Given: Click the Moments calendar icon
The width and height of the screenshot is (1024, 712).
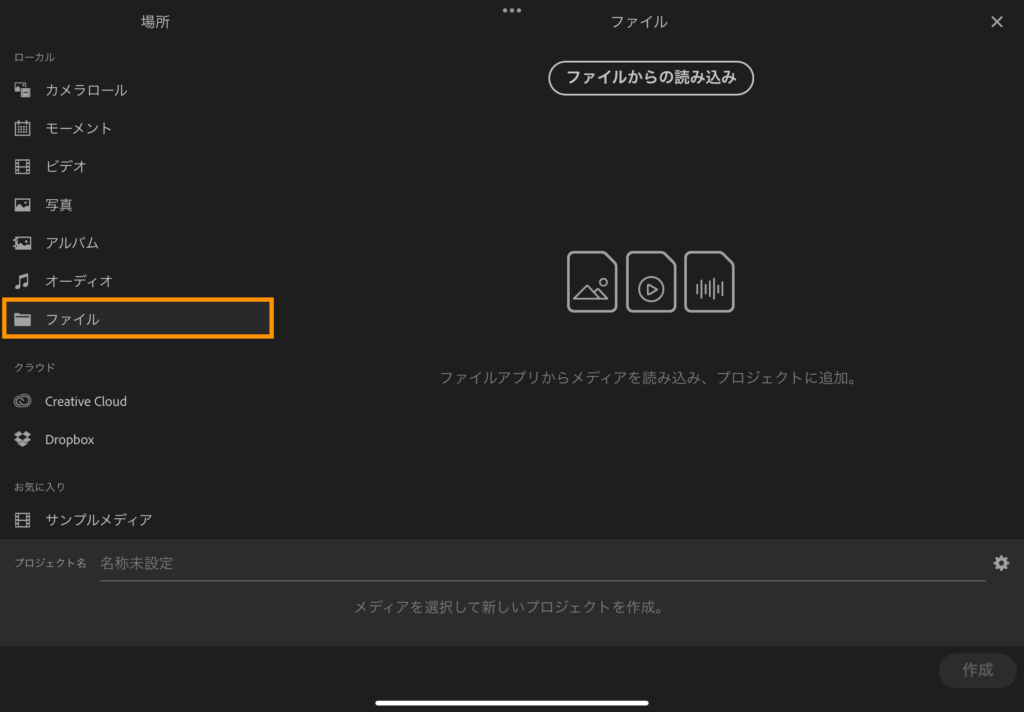Looking at the screenshot, I should tap(23, 128).
